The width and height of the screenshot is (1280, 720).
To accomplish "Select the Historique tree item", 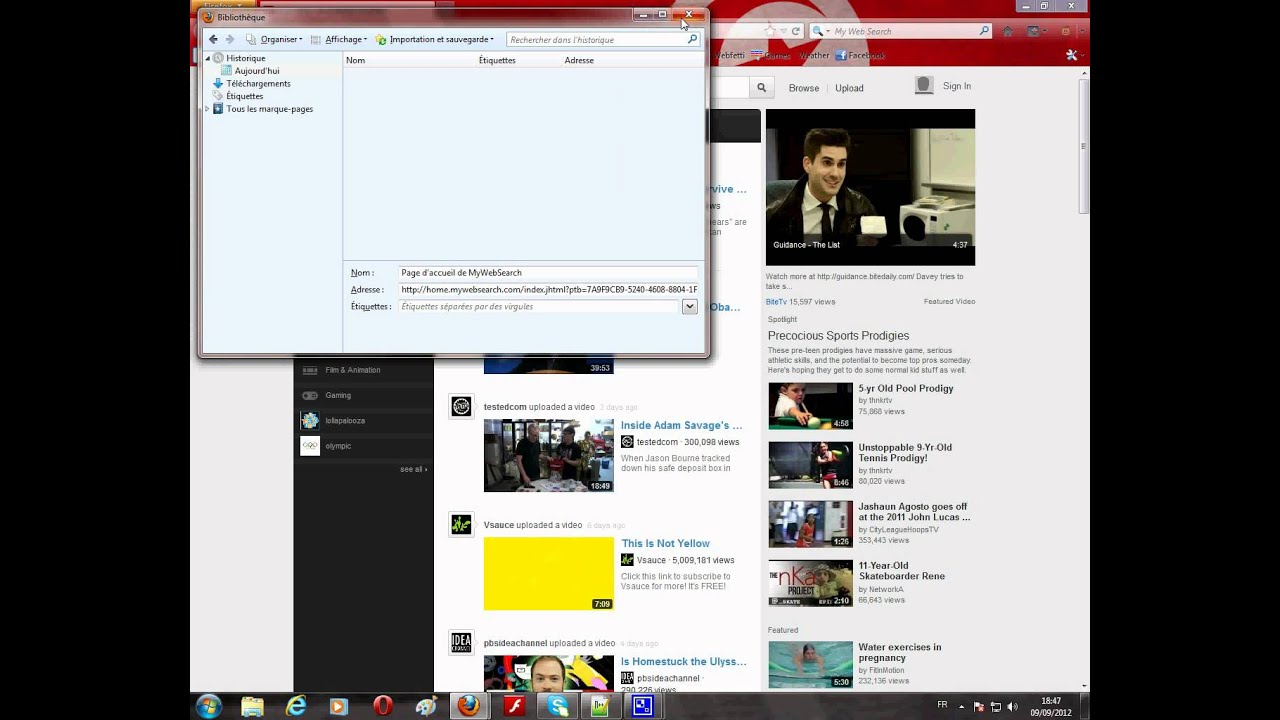I will (245, 58).
